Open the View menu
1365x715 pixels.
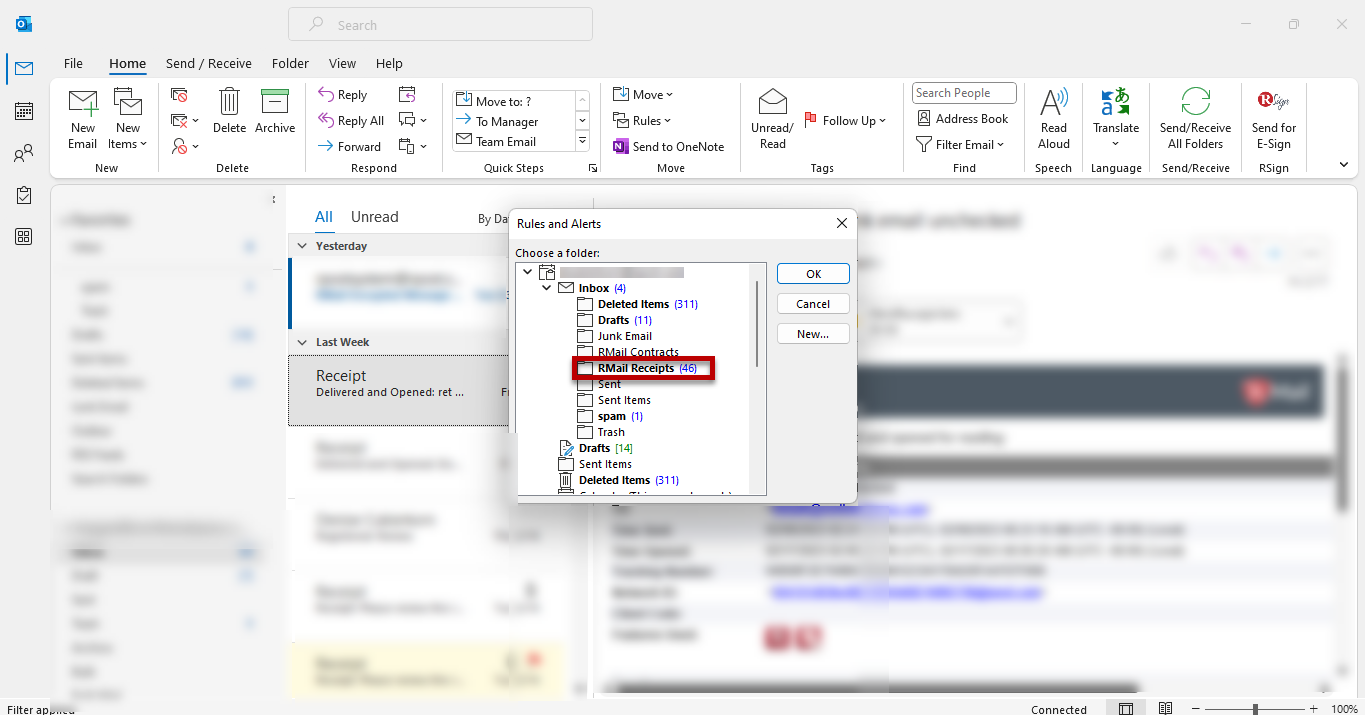tap(342, 63)
